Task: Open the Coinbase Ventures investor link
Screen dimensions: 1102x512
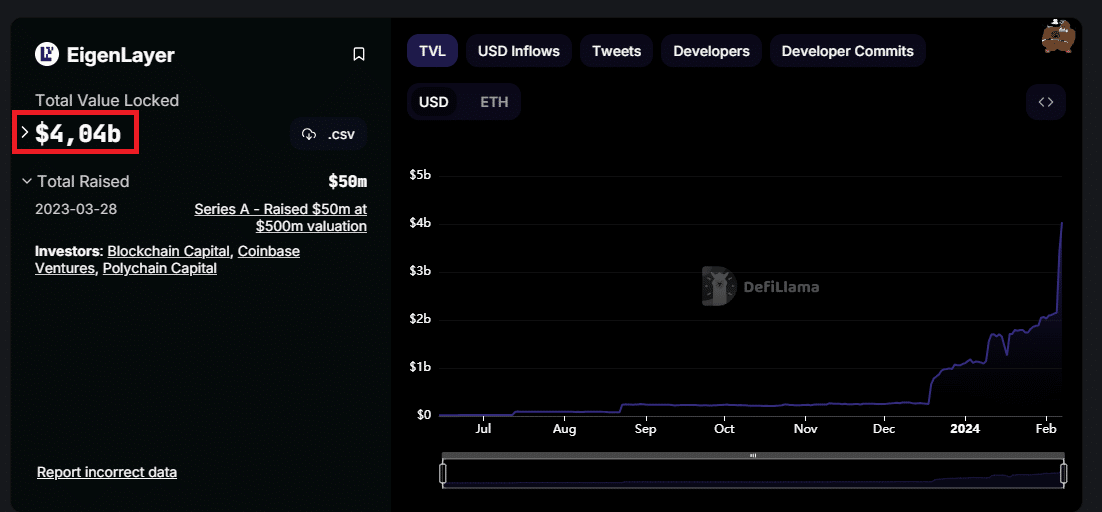Action: (x=167, y=259)
